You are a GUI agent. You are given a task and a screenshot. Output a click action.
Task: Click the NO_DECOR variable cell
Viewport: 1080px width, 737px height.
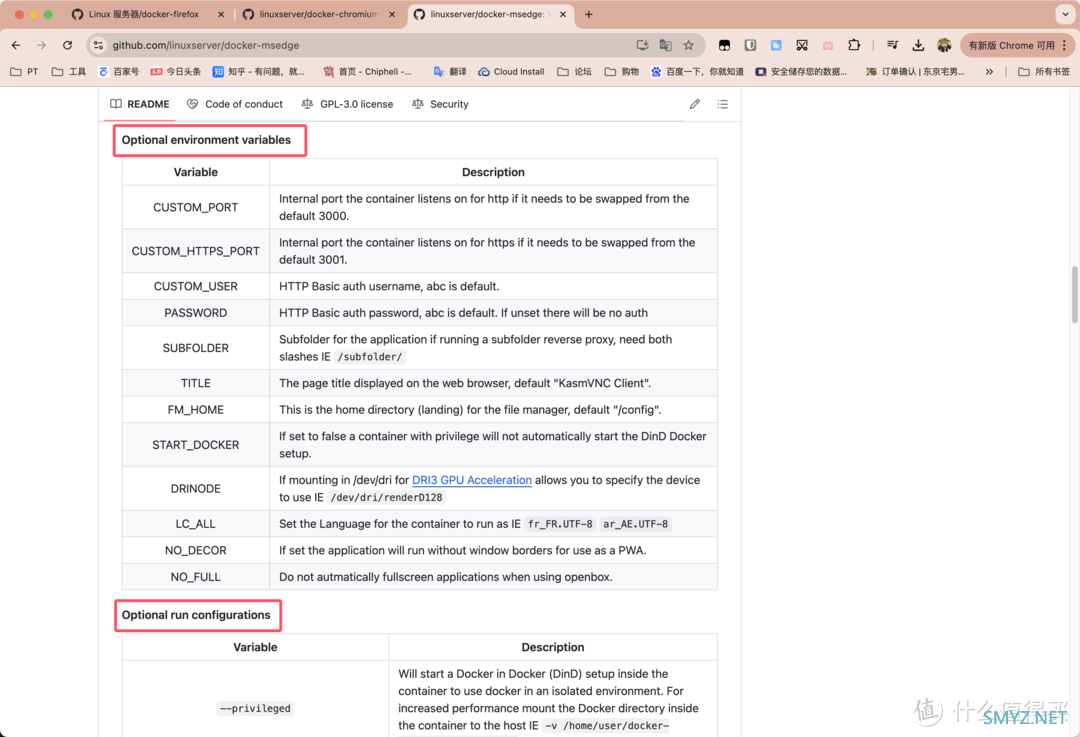196,550
